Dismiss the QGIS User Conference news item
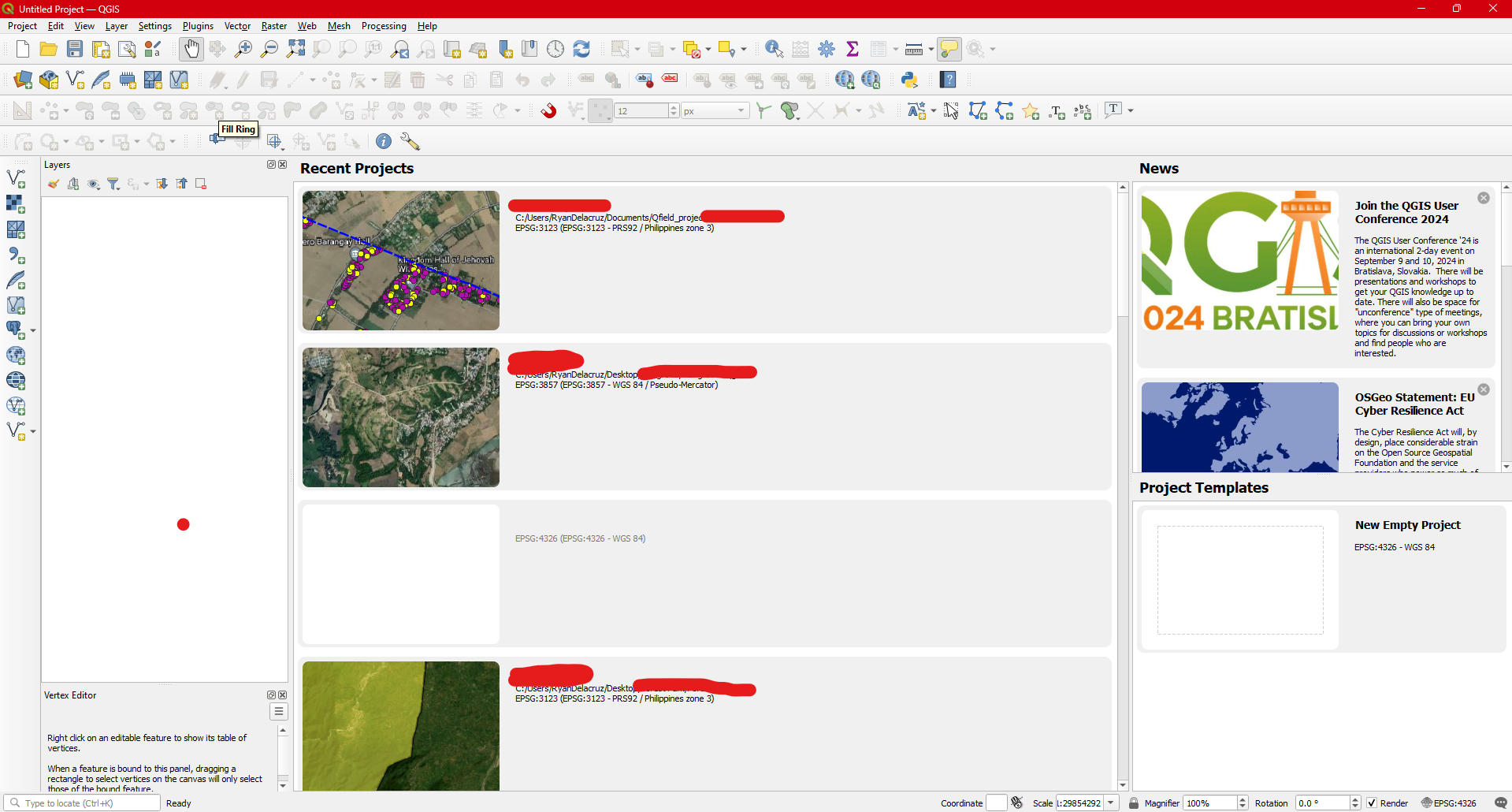The image size is (1512, 812). tap(1484, 198)
